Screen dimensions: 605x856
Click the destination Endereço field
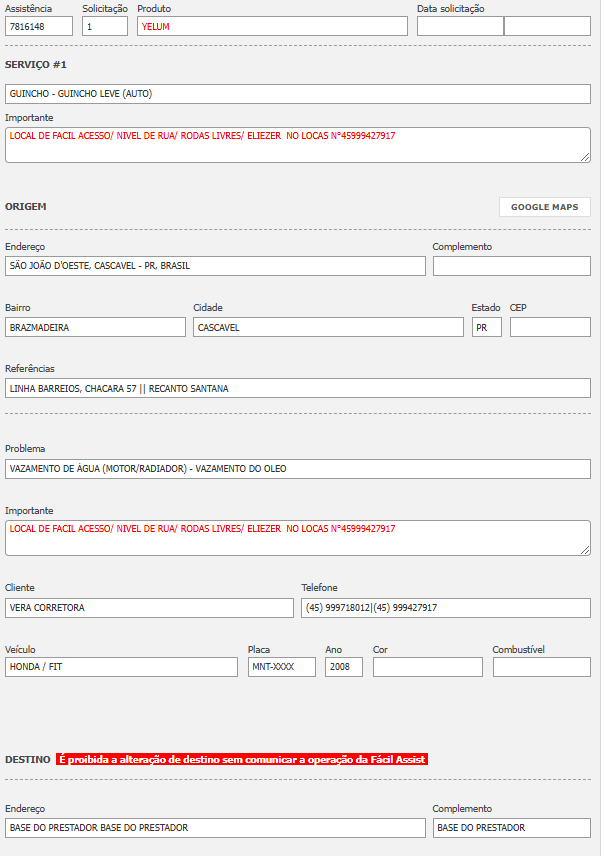click(215, 828)
